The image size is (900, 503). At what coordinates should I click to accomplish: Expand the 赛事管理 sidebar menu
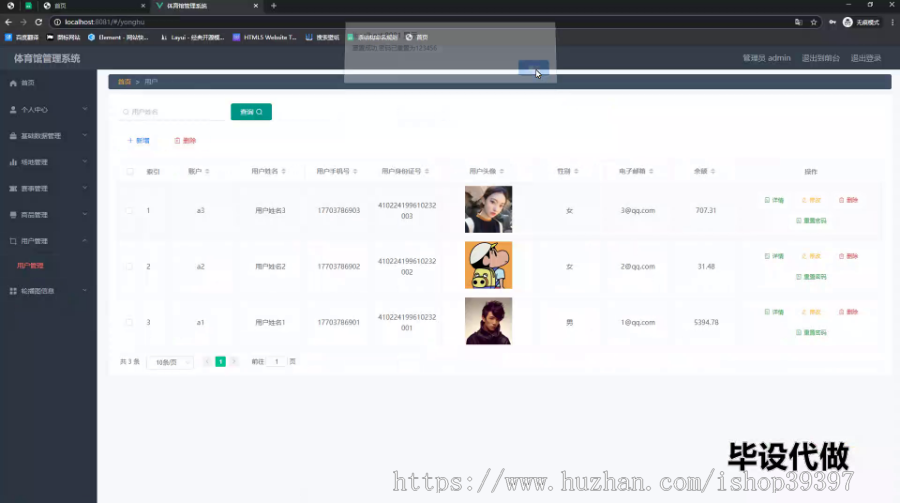coord(85,188)
